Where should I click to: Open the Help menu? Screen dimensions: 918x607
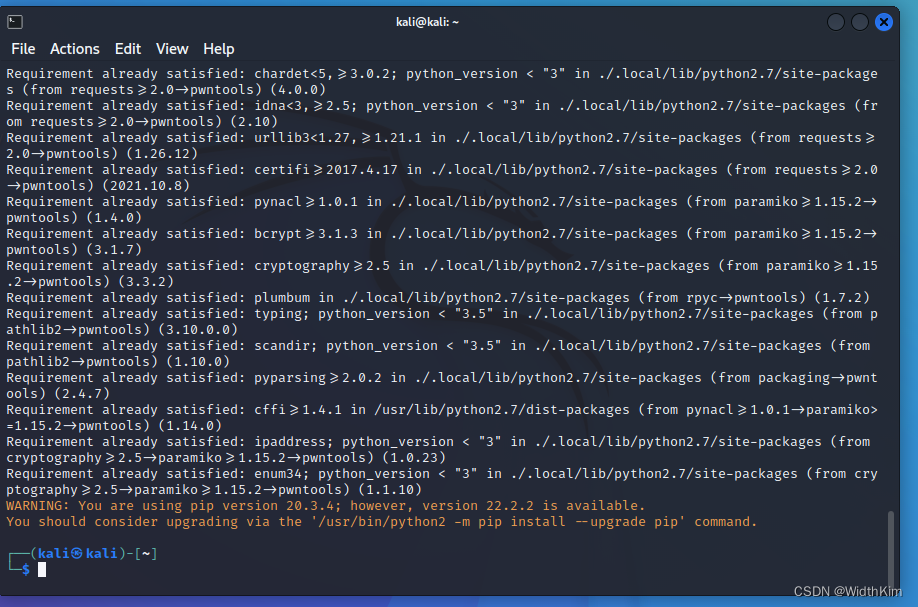click(218, 48)
